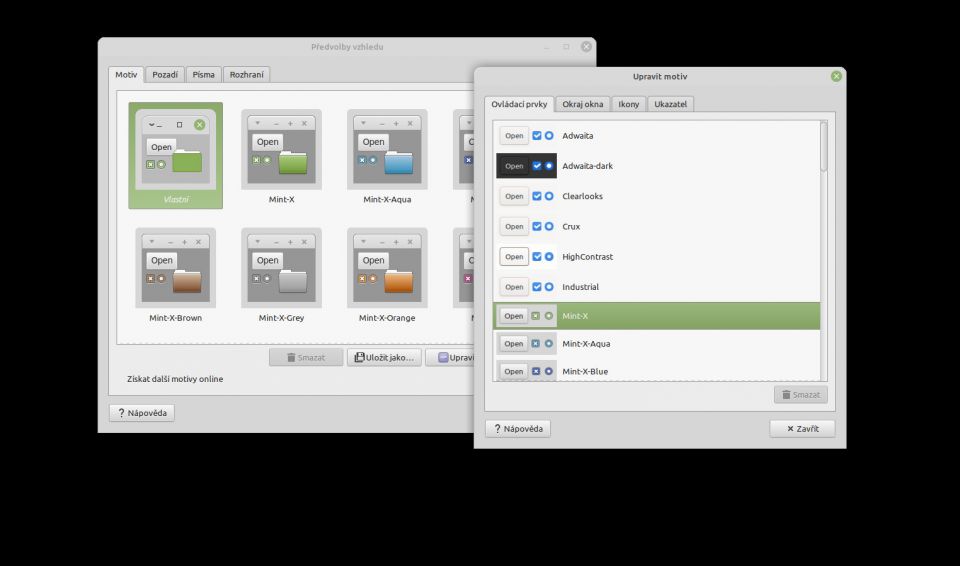Click HighContrast preview checkbox icon
This screenshot has height=566, width=960.
[x=537, y=256]
